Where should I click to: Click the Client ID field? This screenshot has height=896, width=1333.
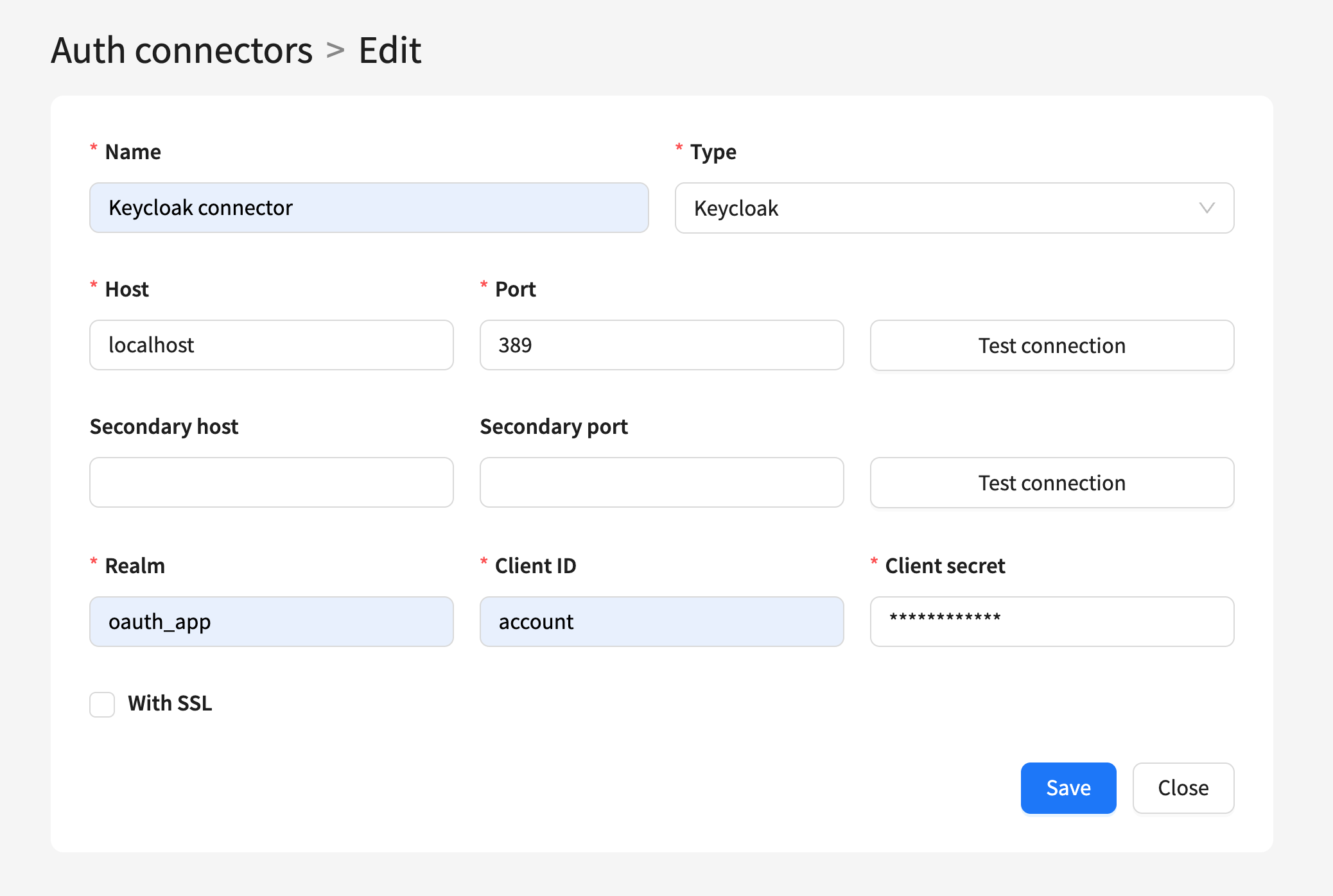(x=661, y=622)
